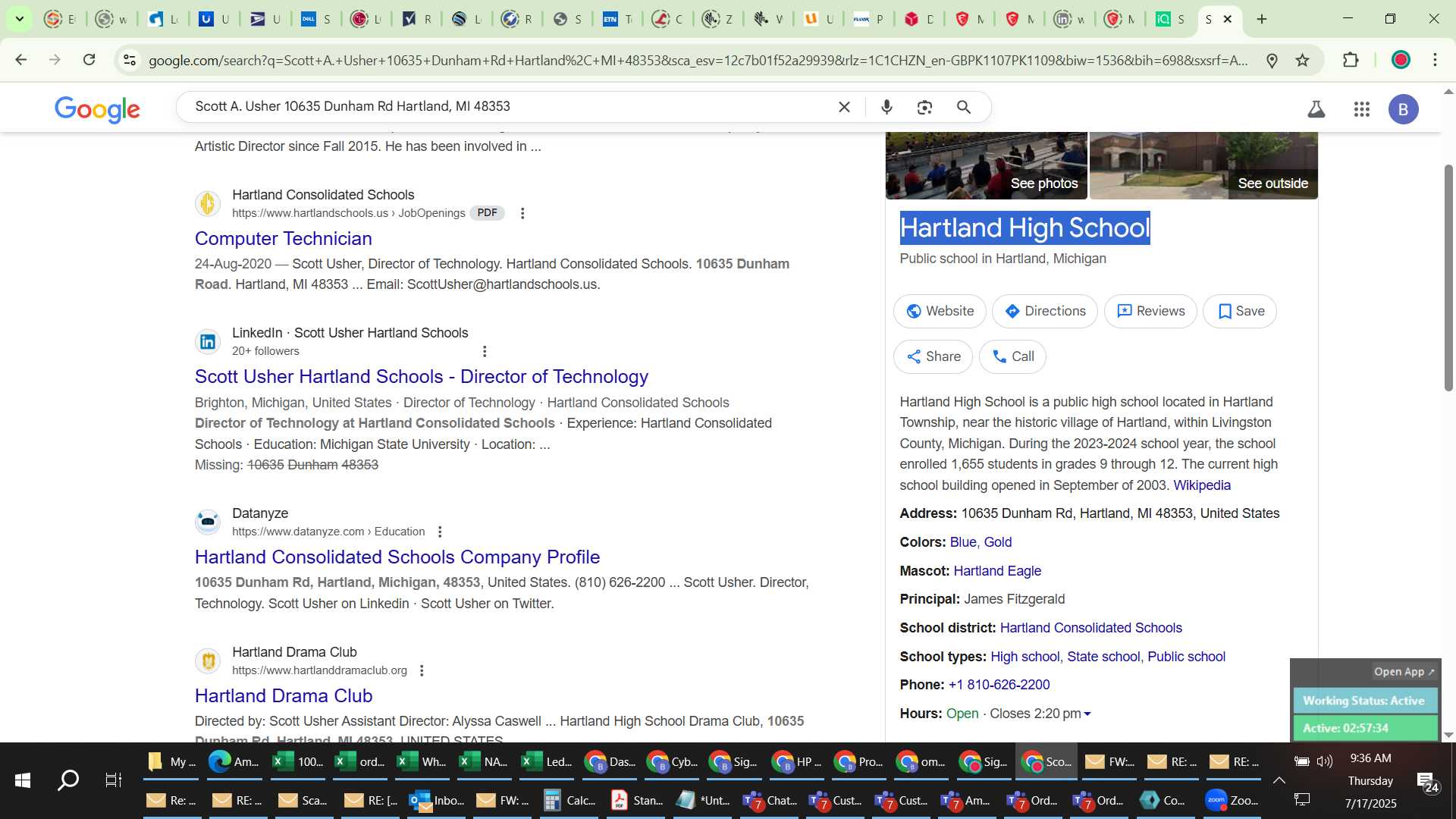1456x819 pixels.
Task: Follow the Wikipedia link in the description
Action: coord(1201,485)
